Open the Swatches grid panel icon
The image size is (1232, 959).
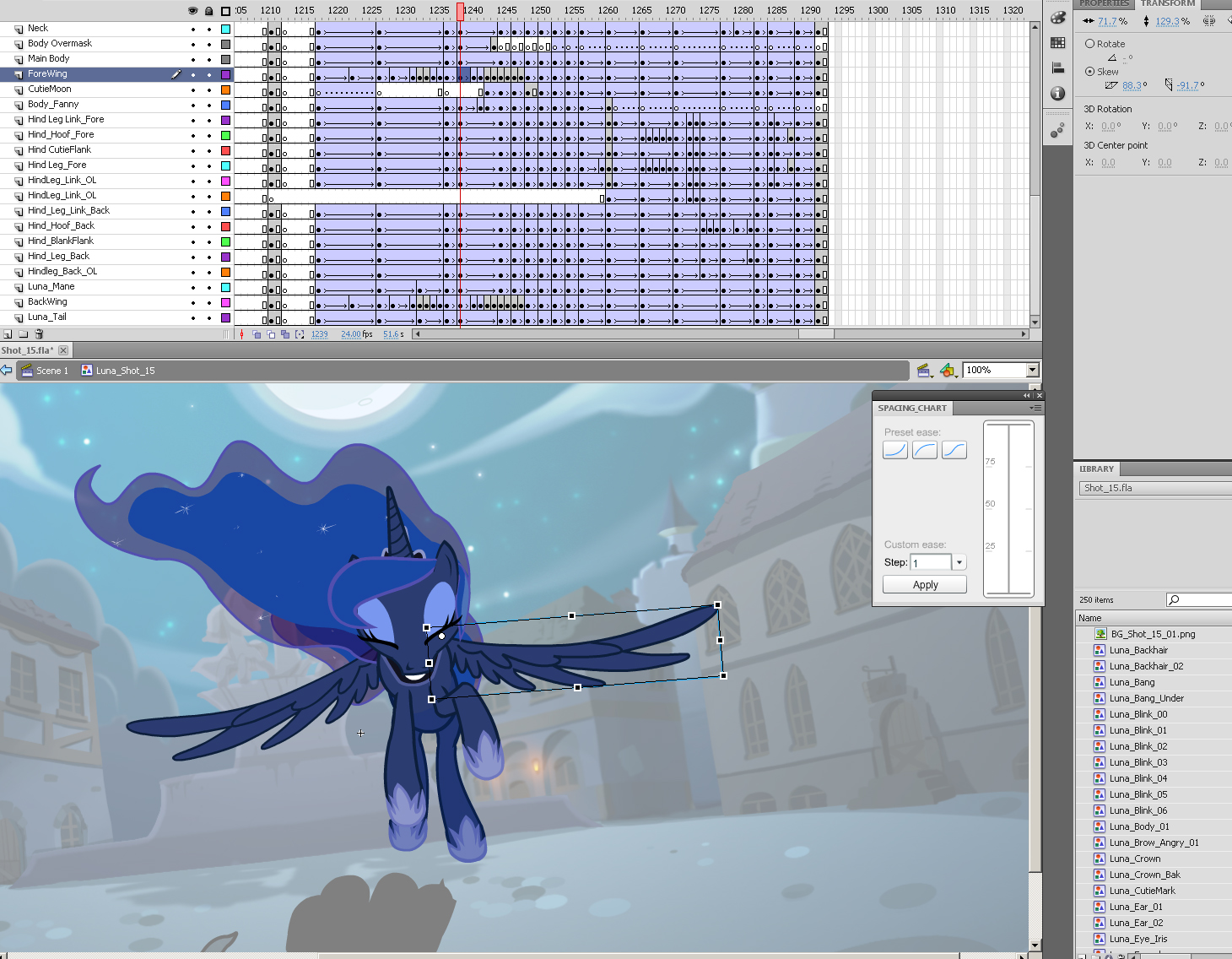coord(1058,42)
